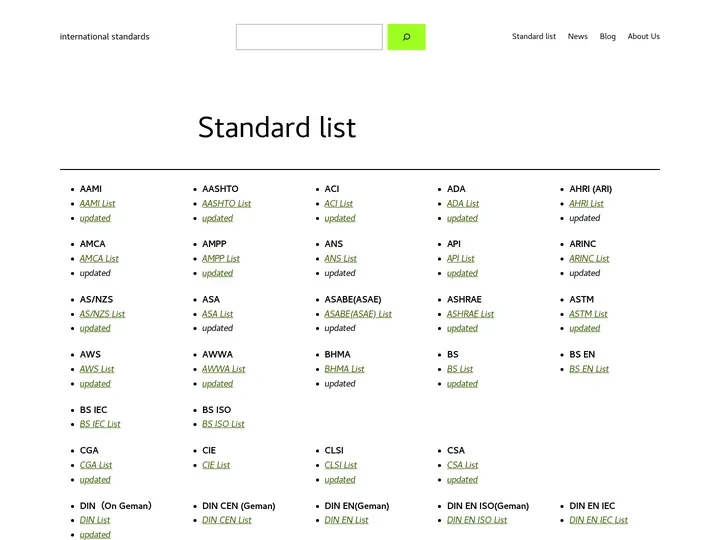Open the ACI List link
720x540 pixels.
pos(338,203)
